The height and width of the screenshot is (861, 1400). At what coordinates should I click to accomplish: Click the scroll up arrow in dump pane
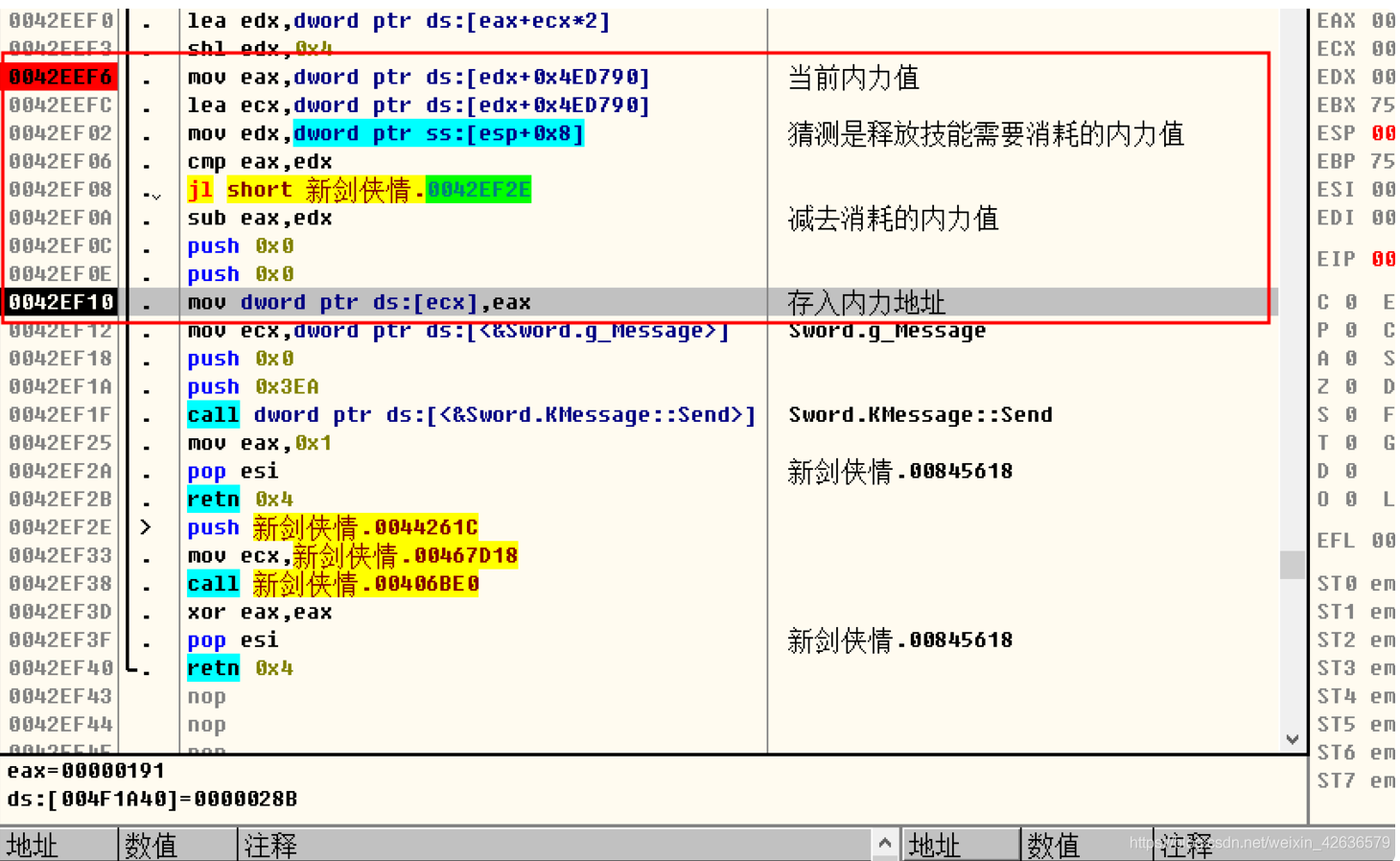pos(884,844)
